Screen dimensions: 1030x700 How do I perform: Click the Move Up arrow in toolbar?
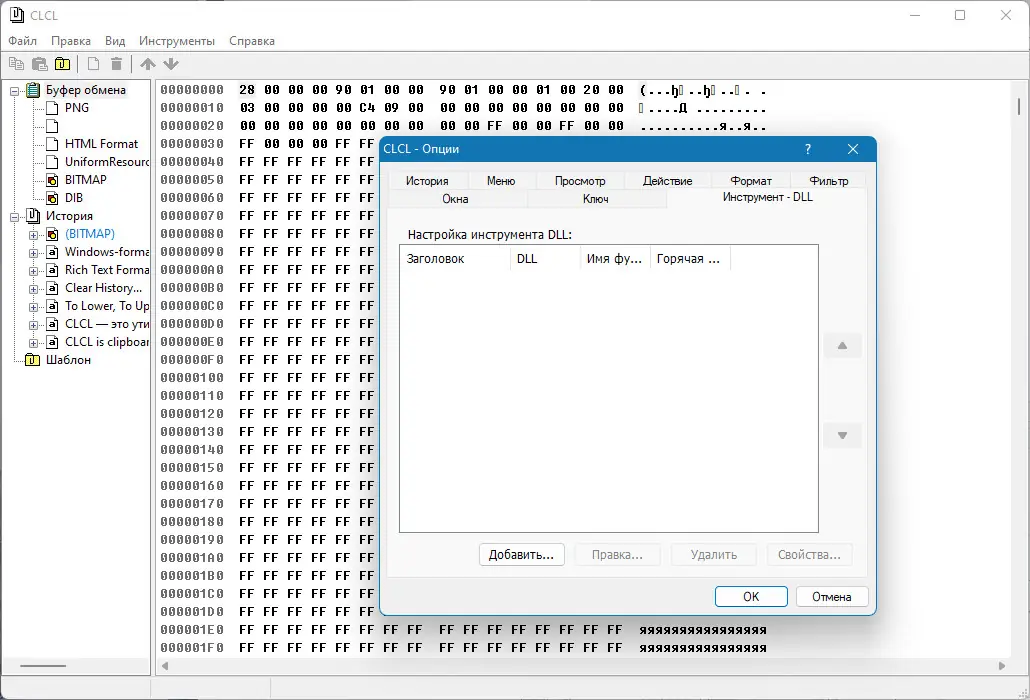148,64
